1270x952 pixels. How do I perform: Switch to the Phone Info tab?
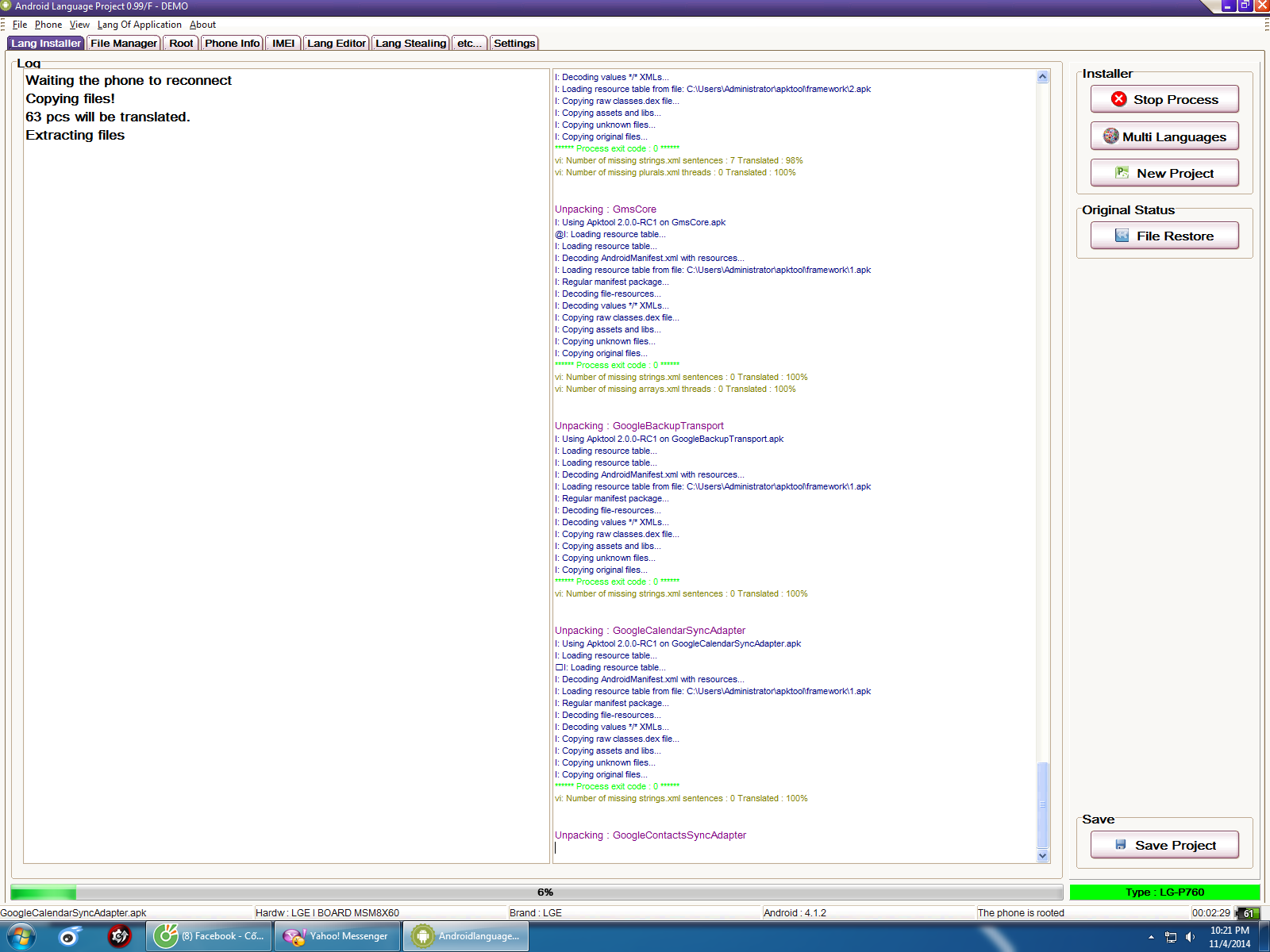point(232,43)
